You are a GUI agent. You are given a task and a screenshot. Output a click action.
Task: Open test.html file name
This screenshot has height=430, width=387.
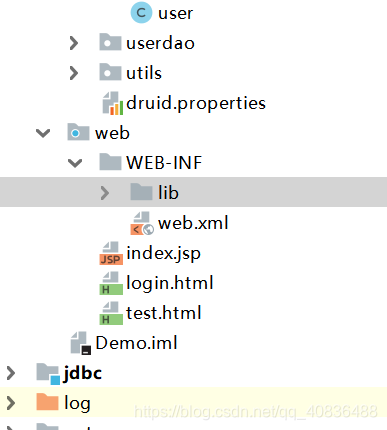click(x=164, y=313)
